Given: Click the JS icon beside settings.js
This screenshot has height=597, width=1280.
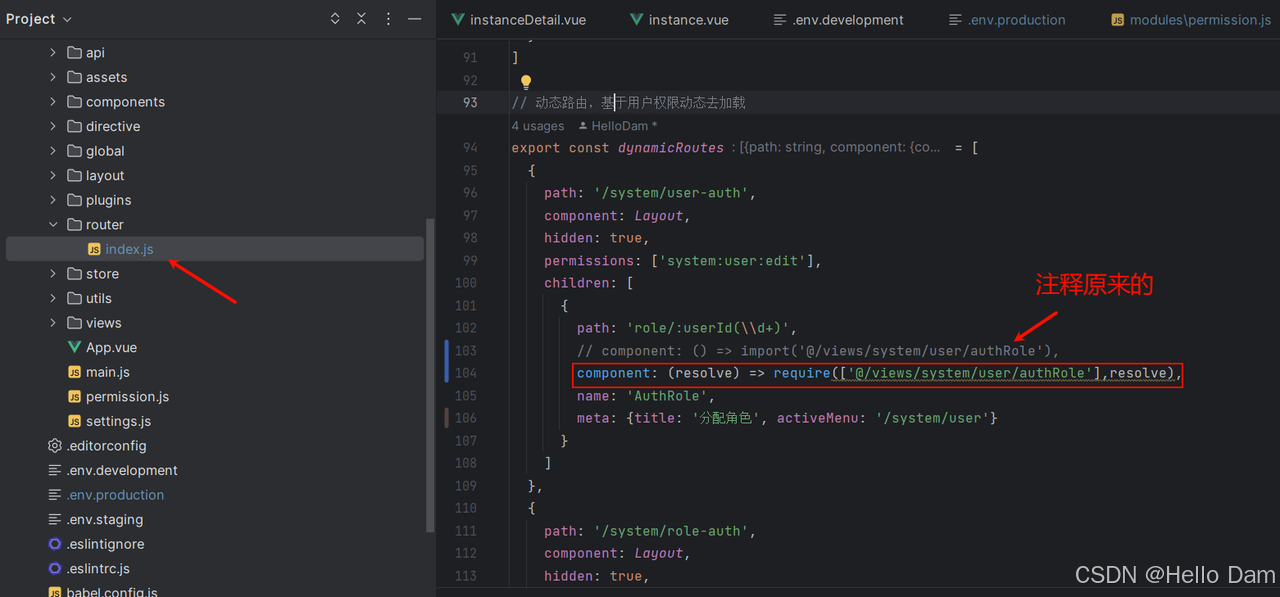Looking at the screenshot, I should coord(74,421).
